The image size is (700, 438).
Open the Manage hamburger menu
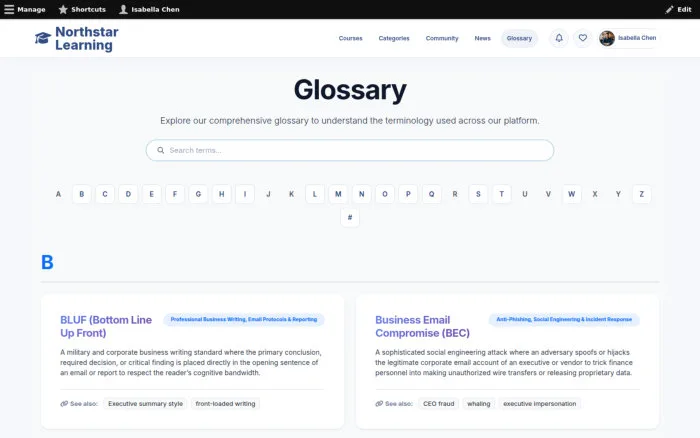(x=25, y=9)
